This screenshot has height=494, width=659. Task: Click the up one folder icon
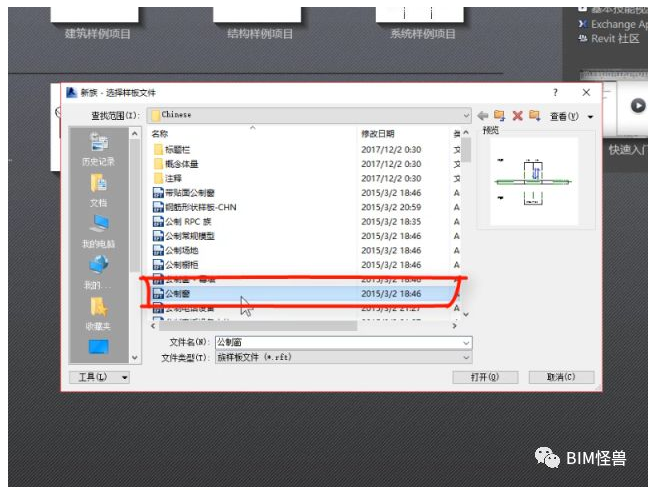500,116
